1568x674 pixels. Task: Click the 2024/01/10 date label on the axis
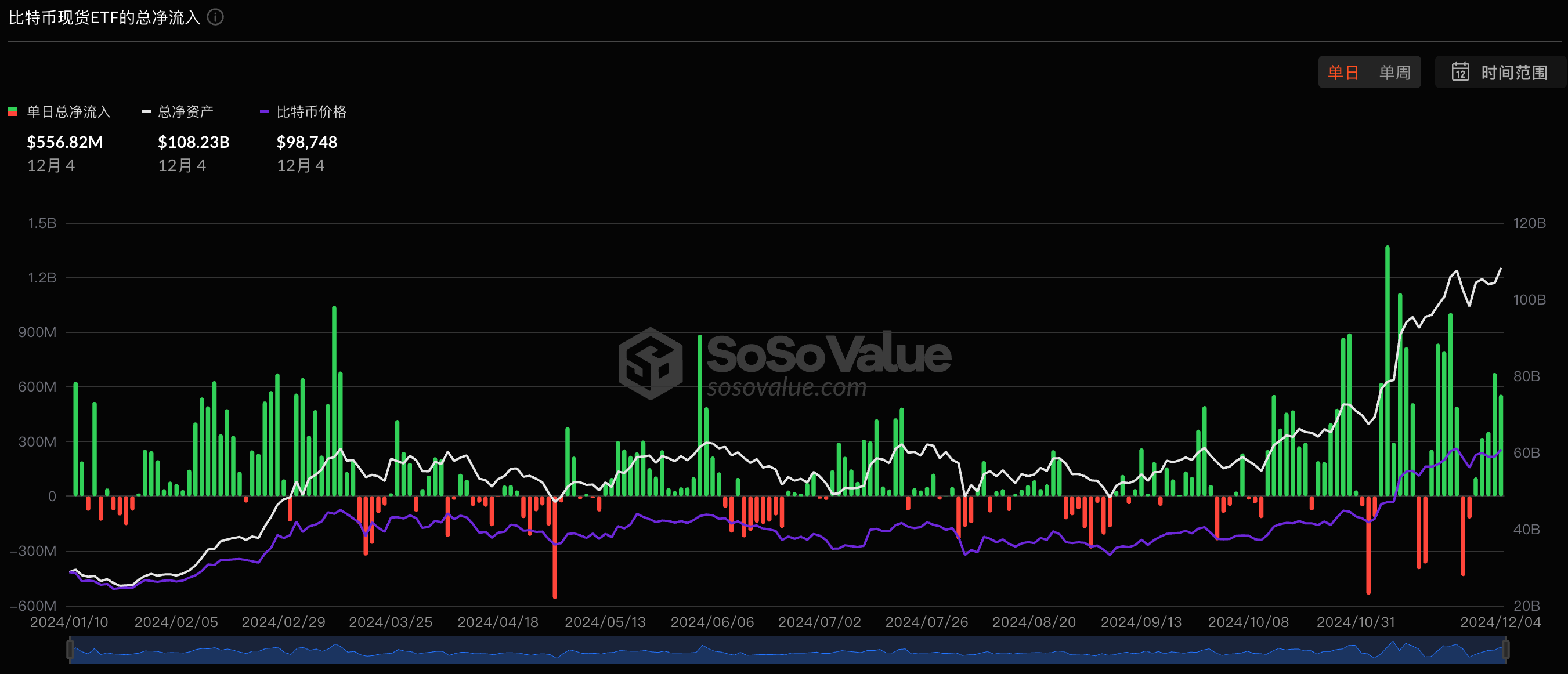point(69,622)
